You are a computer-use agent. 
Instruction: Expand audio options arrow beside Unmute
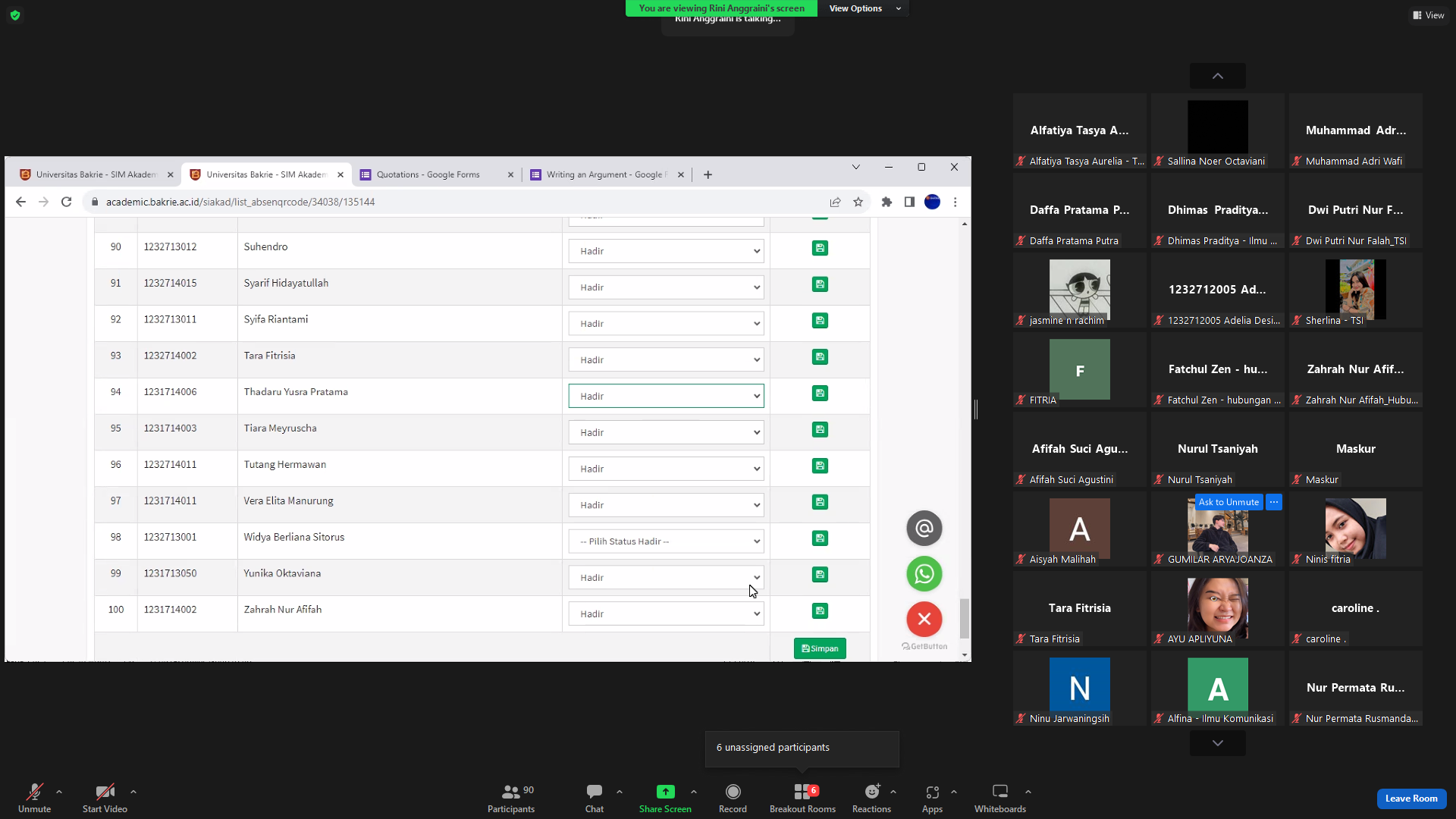[x=59, y=792]
